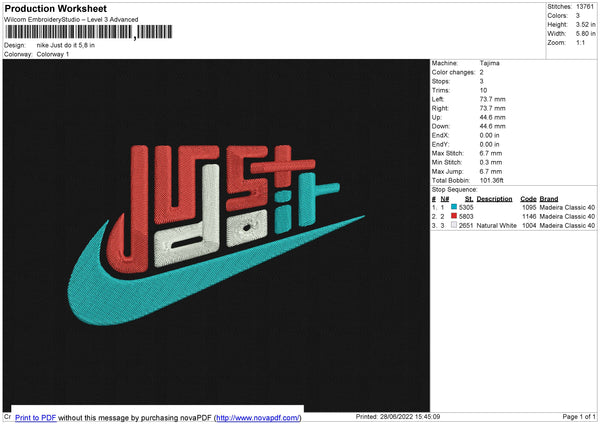Click the Machine value Tajima
The image size is (600, 424).
coord(489,63)
